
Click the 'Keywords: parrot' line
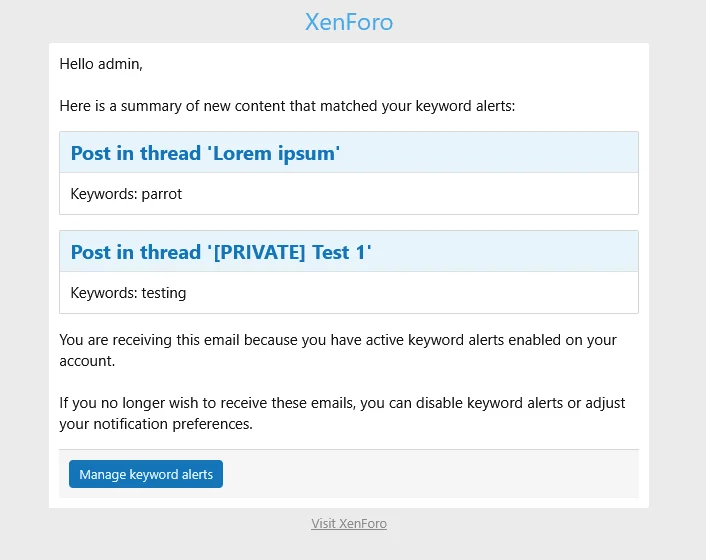(x=126, y=194)
